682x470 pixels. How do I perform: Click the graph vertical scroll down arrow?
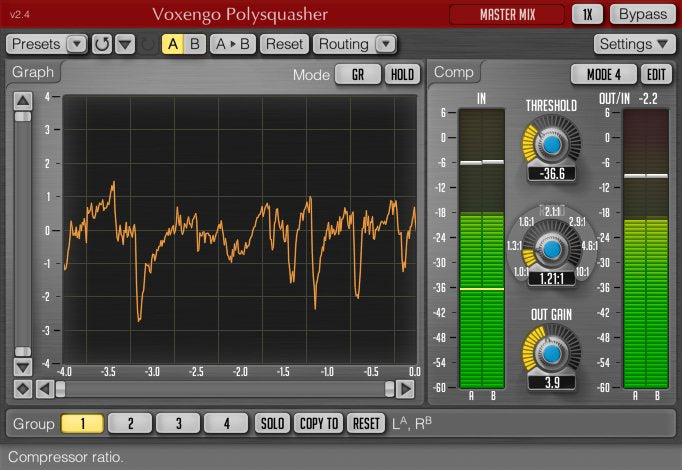(x=23, y=367)
